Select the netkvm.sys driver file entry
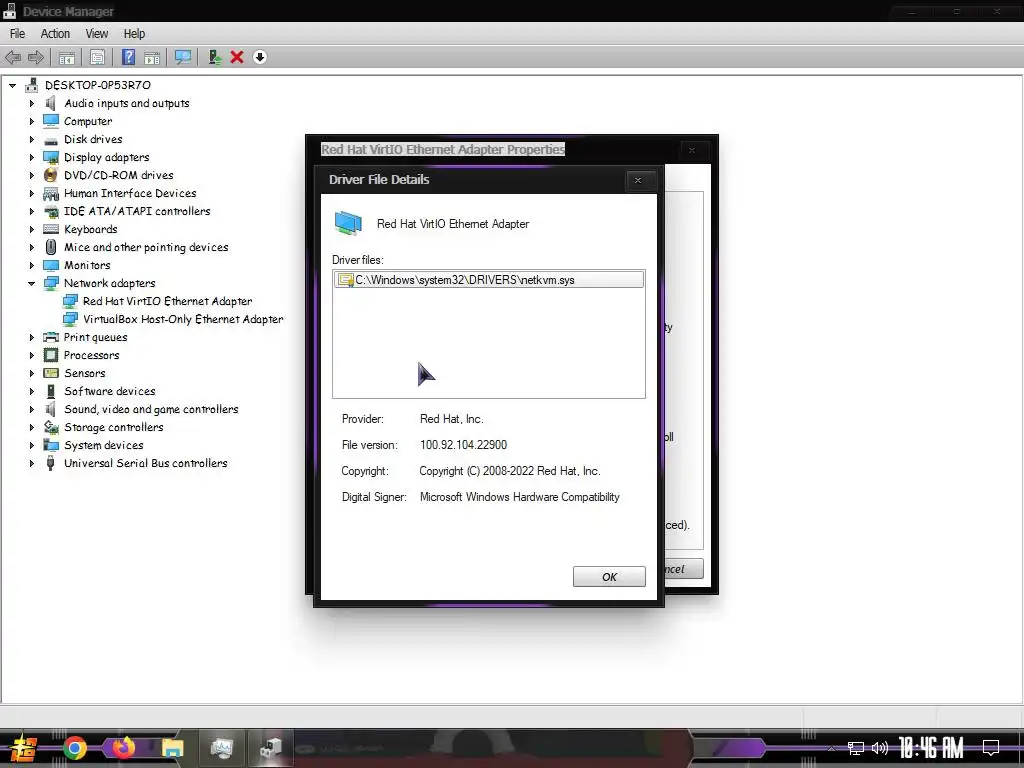Viewport: 1024px width, 768px height. pyautogui.click(x=488, y=280)
